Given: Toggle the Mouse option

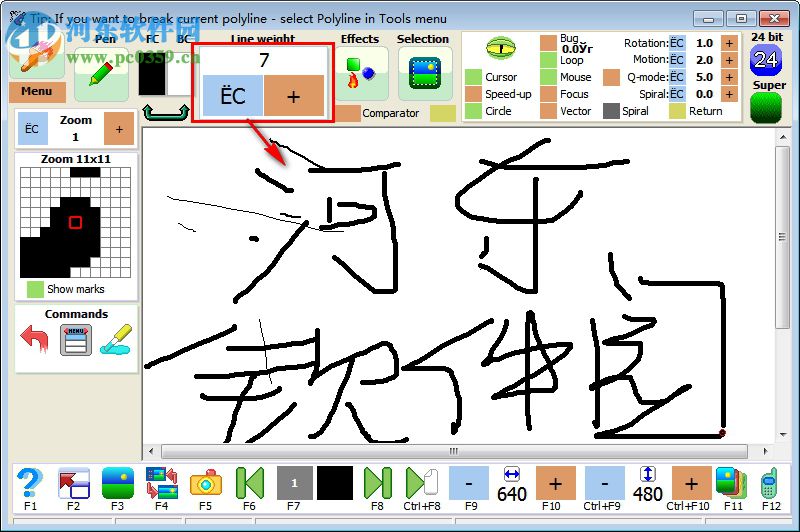Looking at the screenshot, I should tap(548, 77).
